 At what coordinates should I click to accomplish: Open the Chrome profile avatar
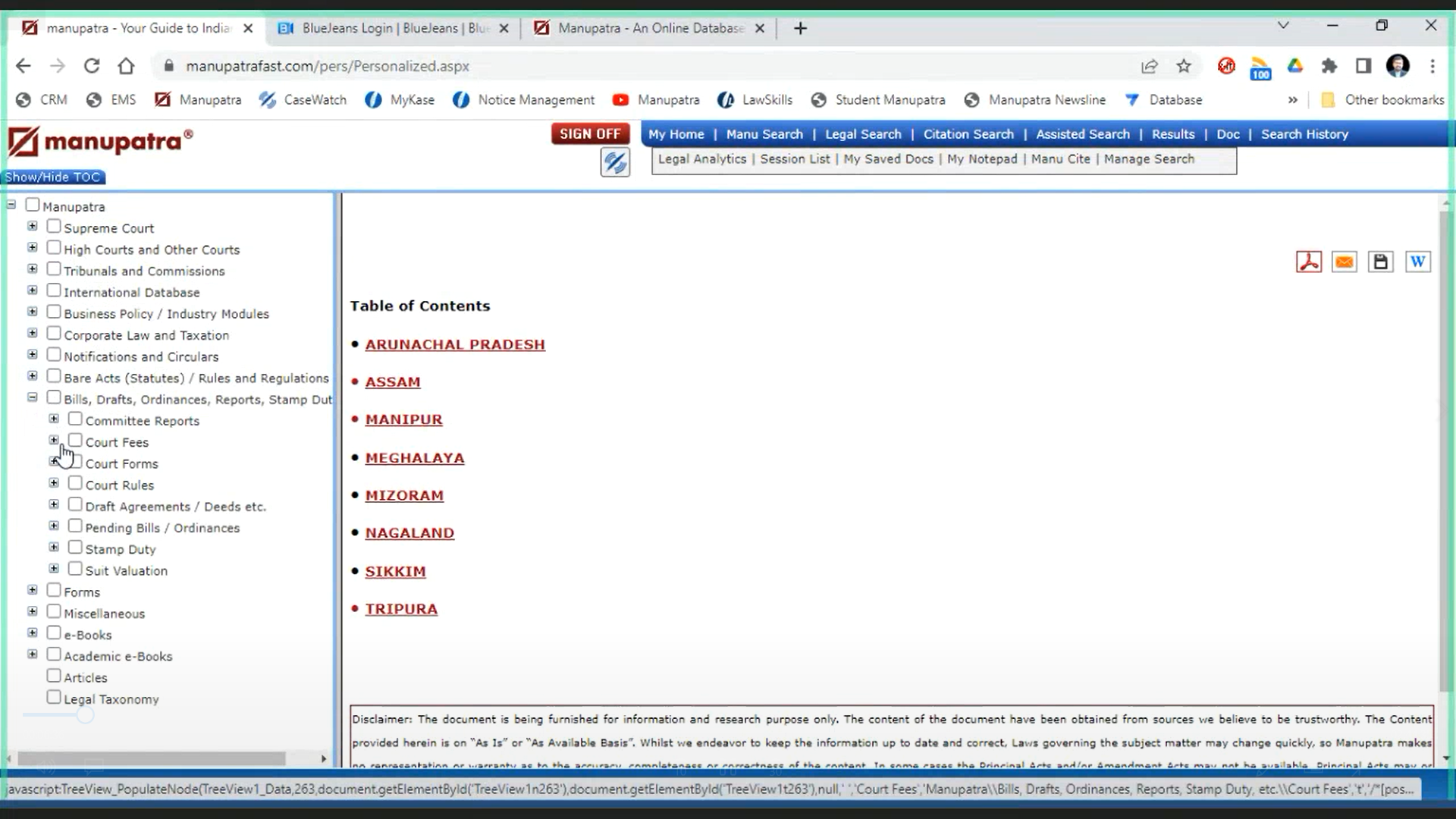pyautogui.click(x=1397, y=66)
